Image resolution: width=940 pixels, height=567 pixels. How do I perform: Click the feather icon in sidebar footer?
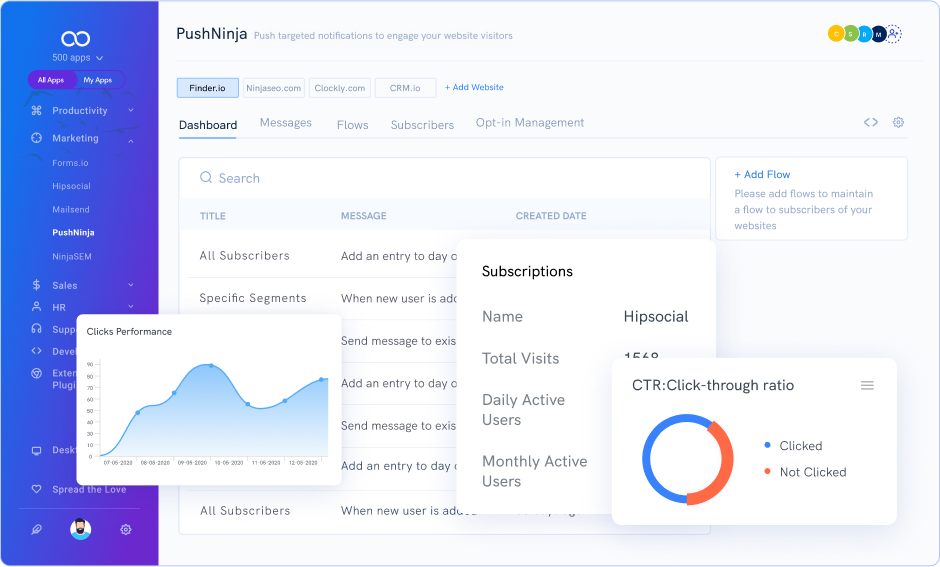[x=37, y=530]
